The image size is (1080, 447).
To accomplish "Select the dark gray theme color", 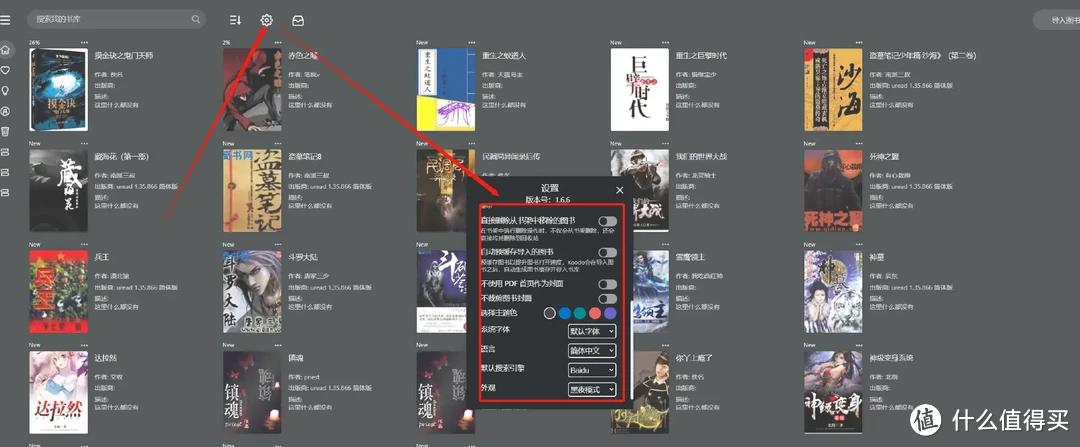I will [549, 313].
